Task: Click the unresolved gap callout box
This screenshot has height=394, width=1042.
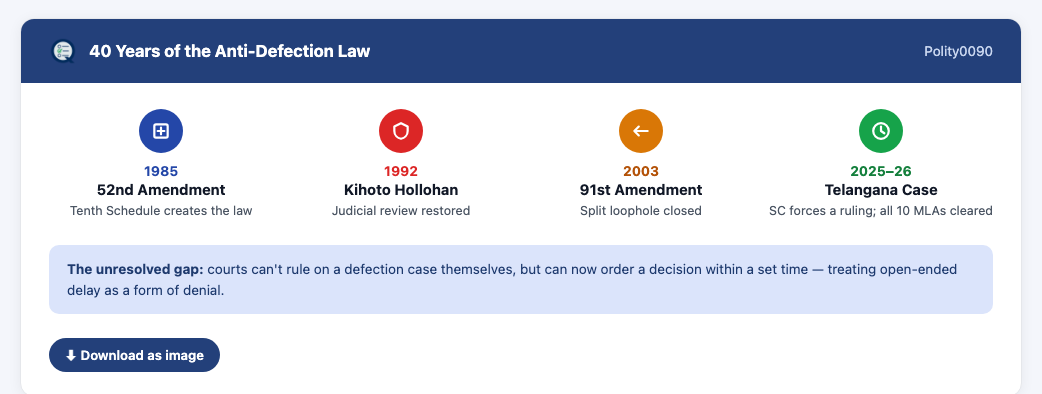Action: 520,280
